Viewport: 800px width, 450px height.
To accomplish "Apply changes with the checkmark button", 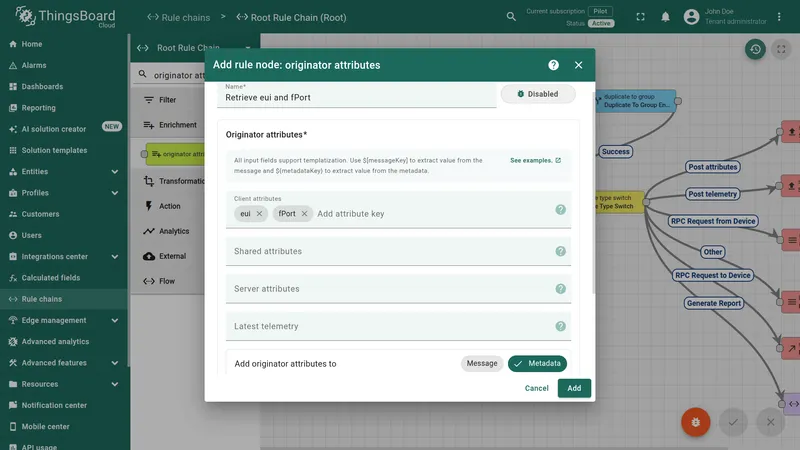I will coord(733,422).
